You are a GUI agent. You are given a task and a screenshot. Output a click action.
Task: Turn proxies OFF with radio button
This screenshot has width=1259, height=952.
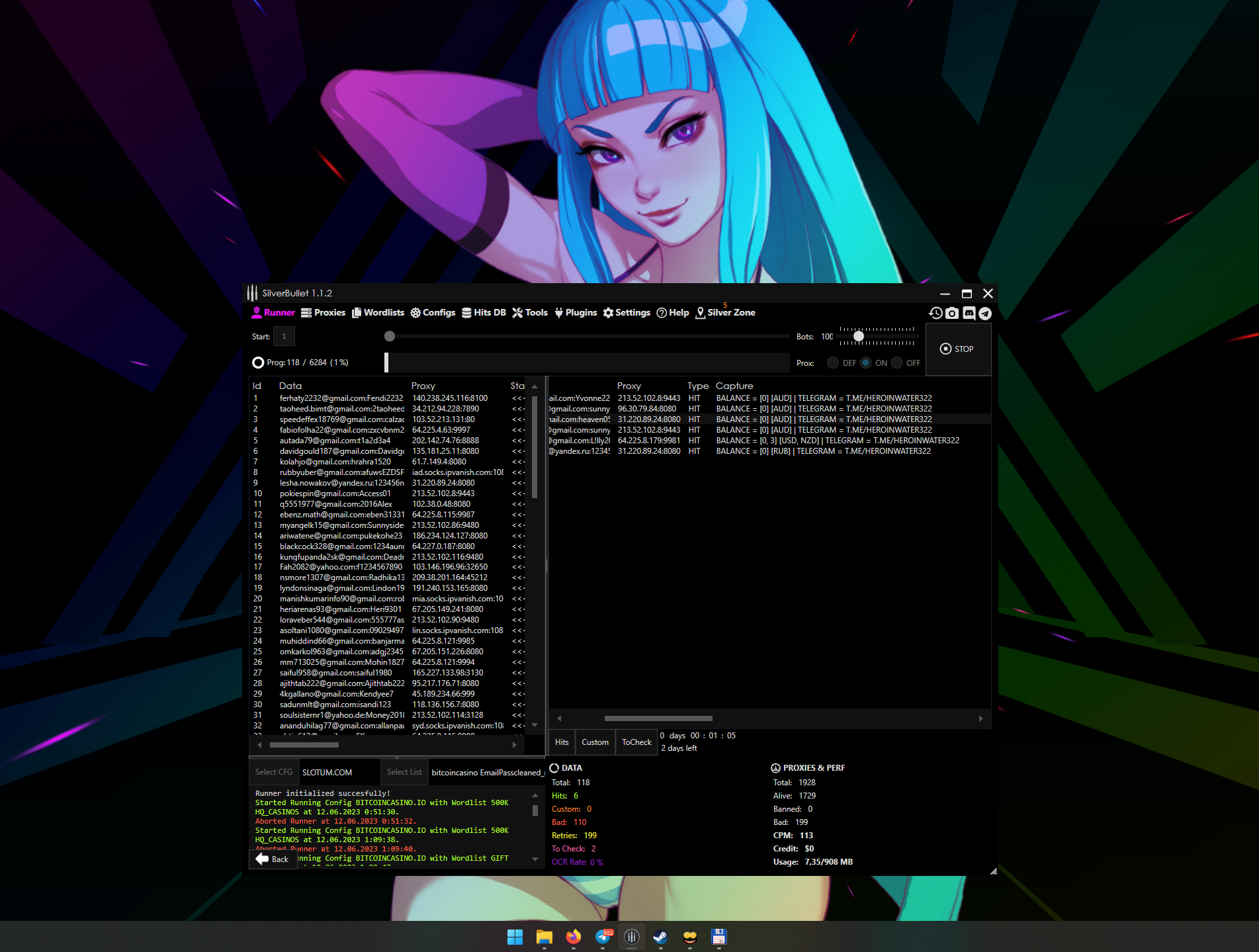pos(897,363)
